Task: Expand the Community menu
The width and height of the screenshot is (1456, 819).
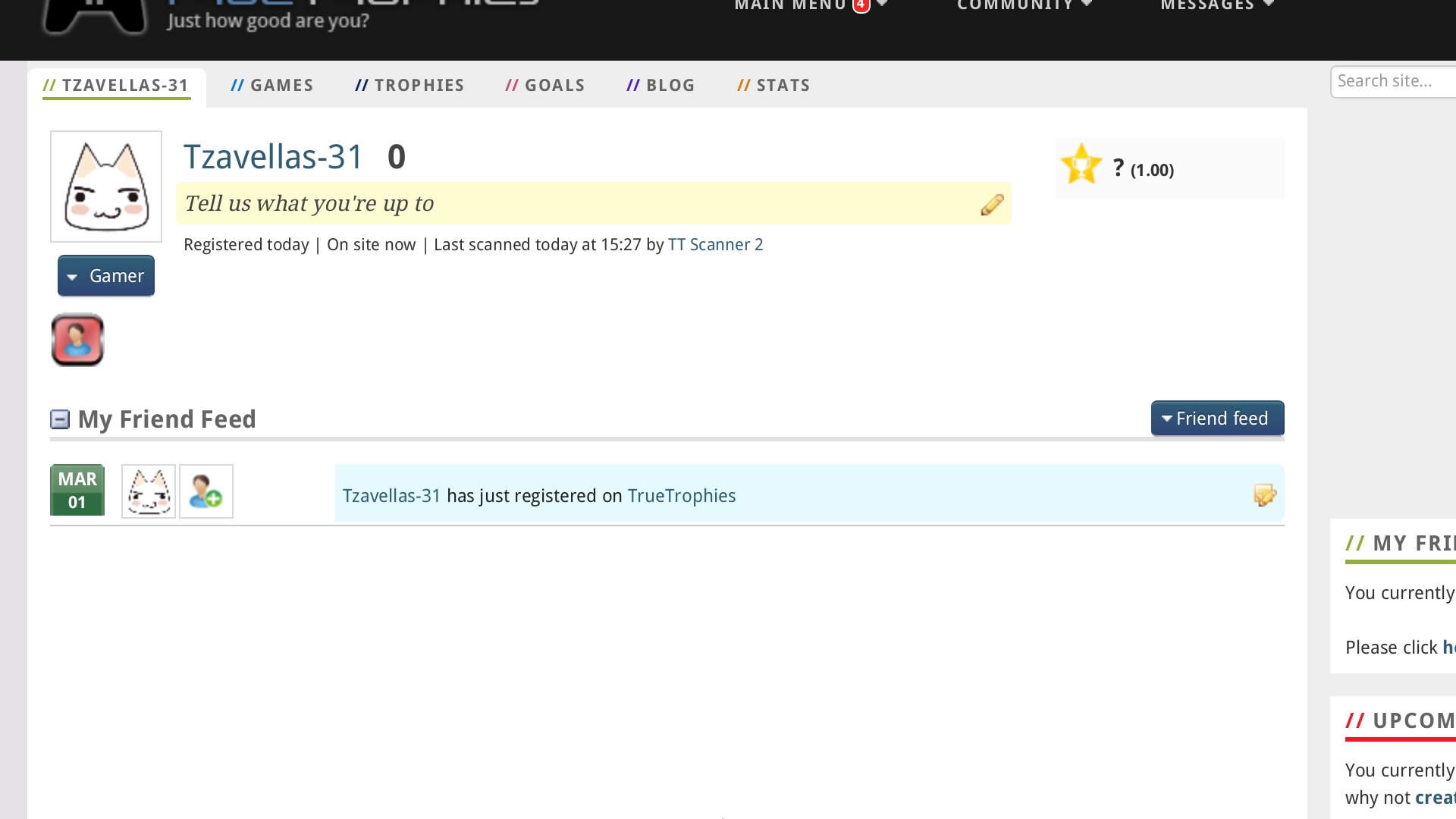Action: [x=1025, y=5]
